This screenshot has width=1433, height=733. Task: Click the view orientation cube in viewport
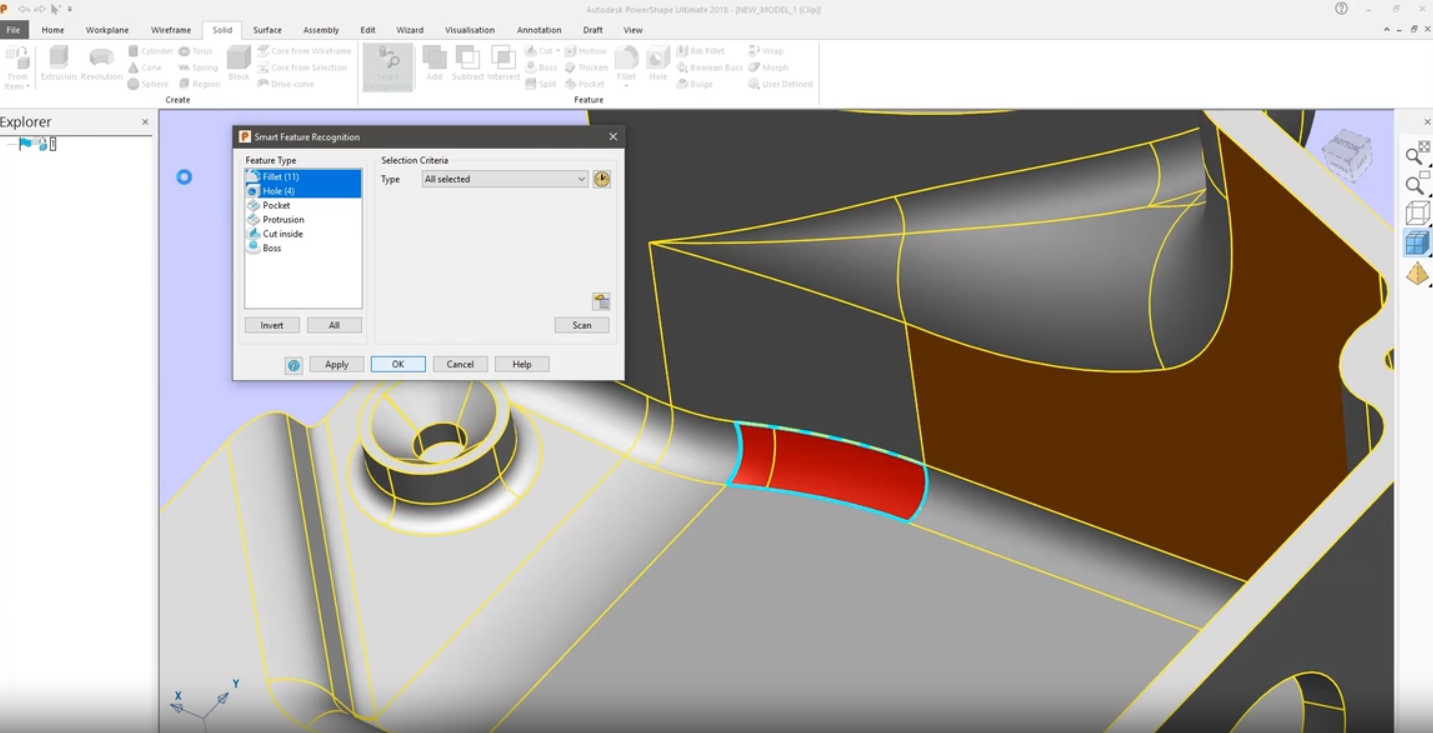click(1346, 155)
